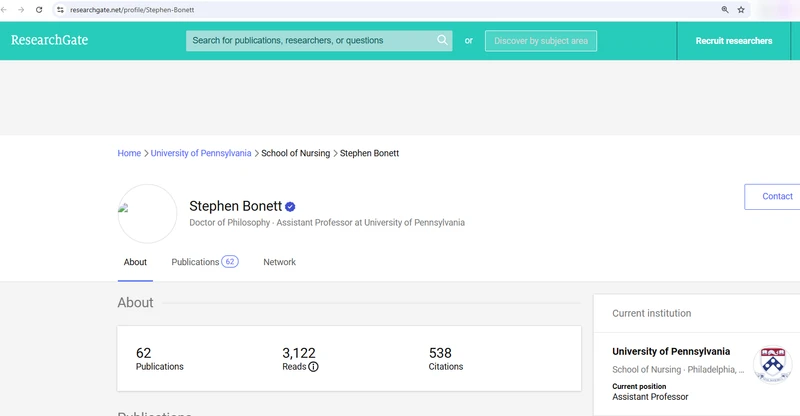The height and width of the screenshot is (416, 800).
Task: Click the 3,122 Reads stat
Action: pos(299,359)
